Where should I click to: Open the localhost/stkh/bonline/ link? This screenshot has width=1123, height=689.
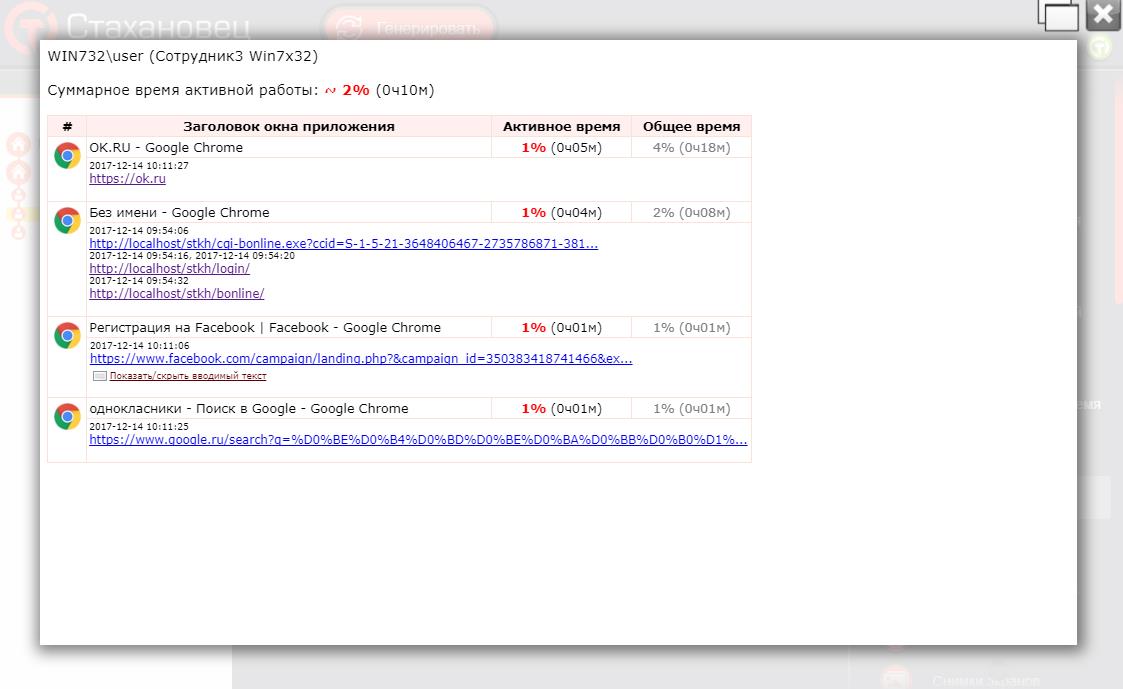177,294
